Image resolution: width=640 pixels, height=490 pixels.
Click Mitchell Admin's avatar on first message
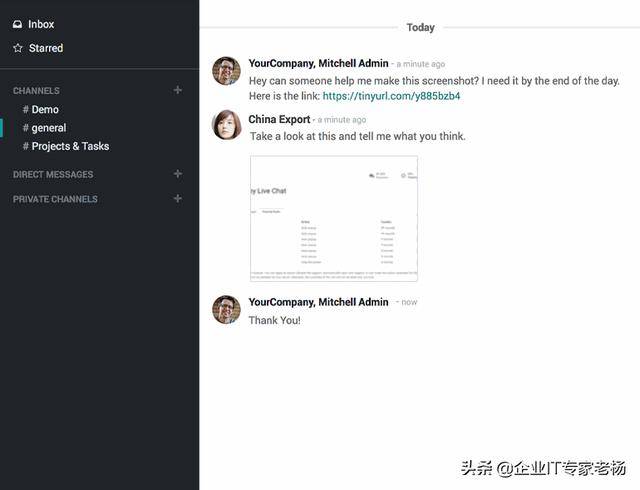pyautogui.click(x=227, y=71)
